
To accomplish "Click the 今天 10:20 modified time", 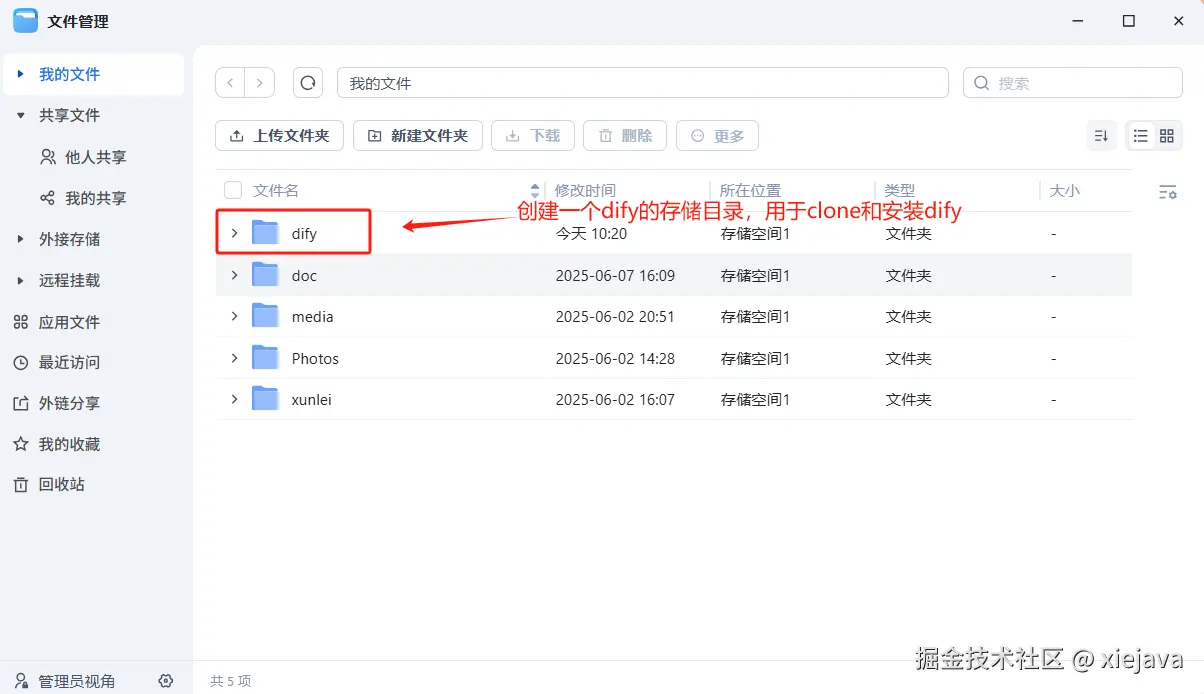I will coord(591,233).
